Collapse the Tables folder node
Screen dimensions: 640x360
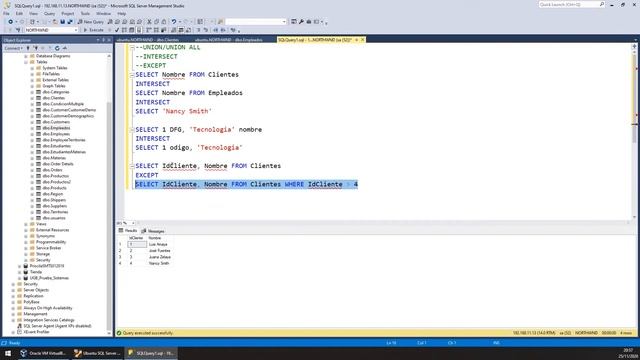point(26,62)
